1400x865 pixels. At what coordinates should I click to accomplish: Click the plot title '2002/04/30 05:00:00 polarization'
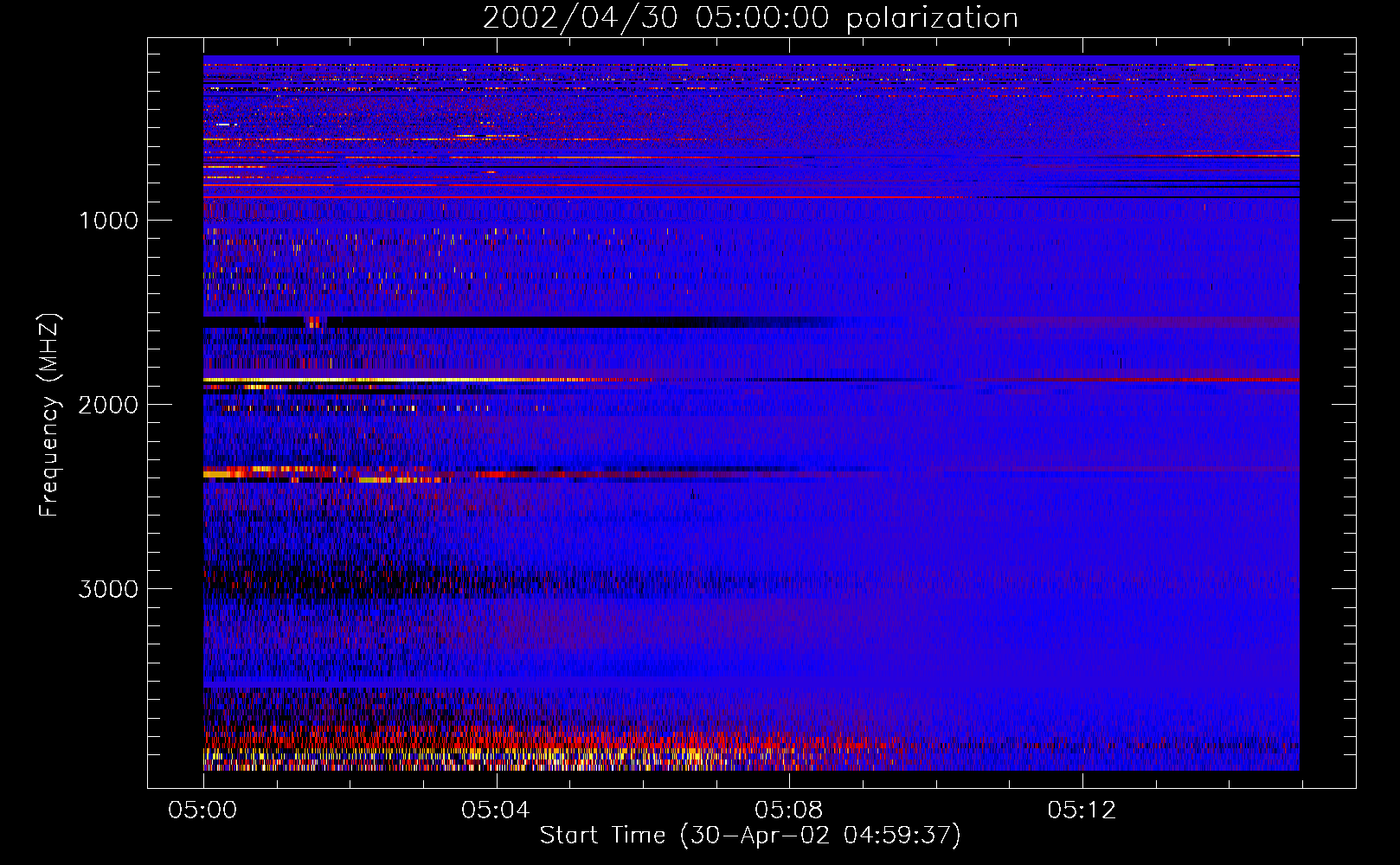pos(750,18)
